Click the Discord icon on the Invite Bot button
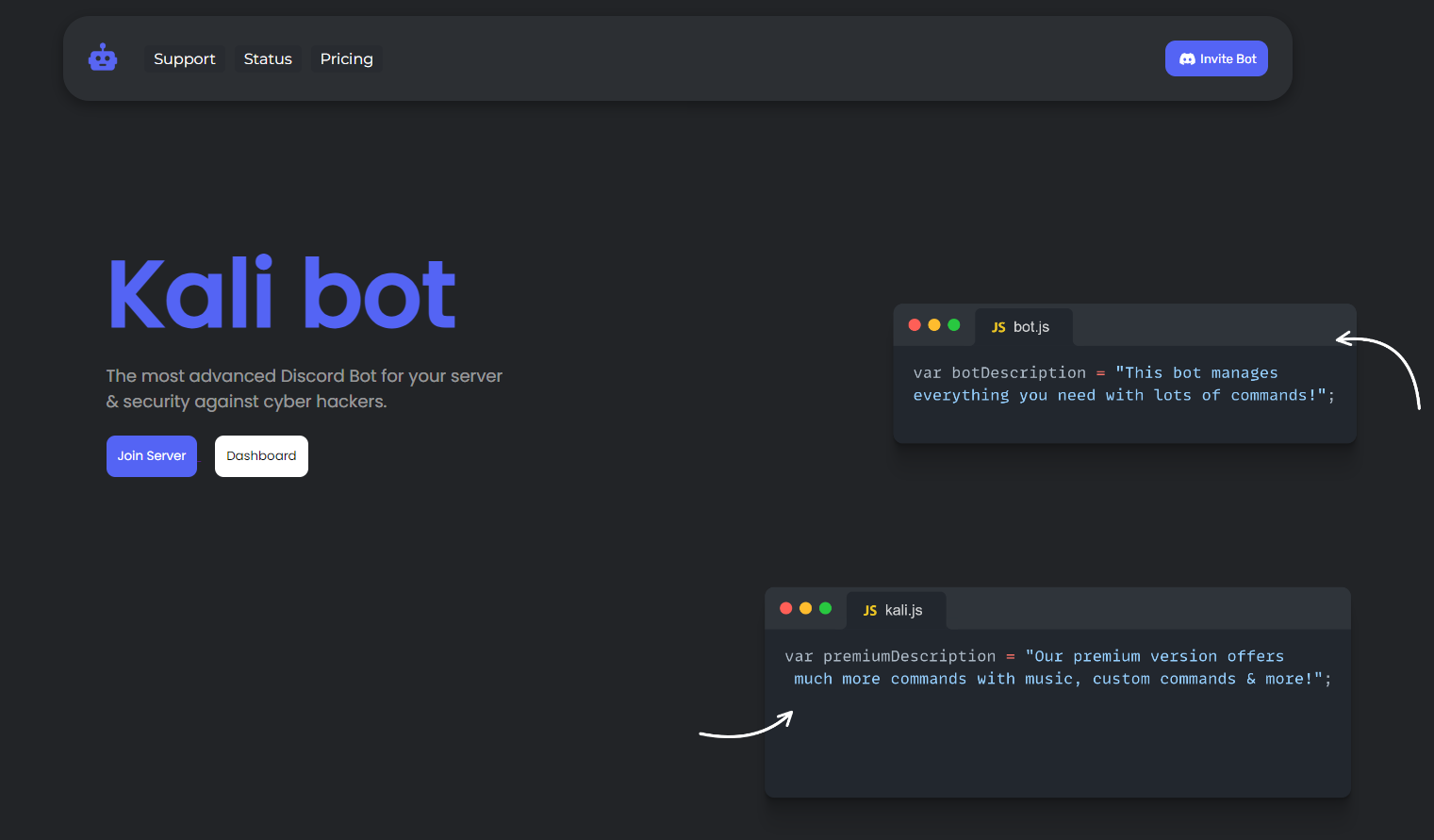1434x840 pixels. (1187, 58)
